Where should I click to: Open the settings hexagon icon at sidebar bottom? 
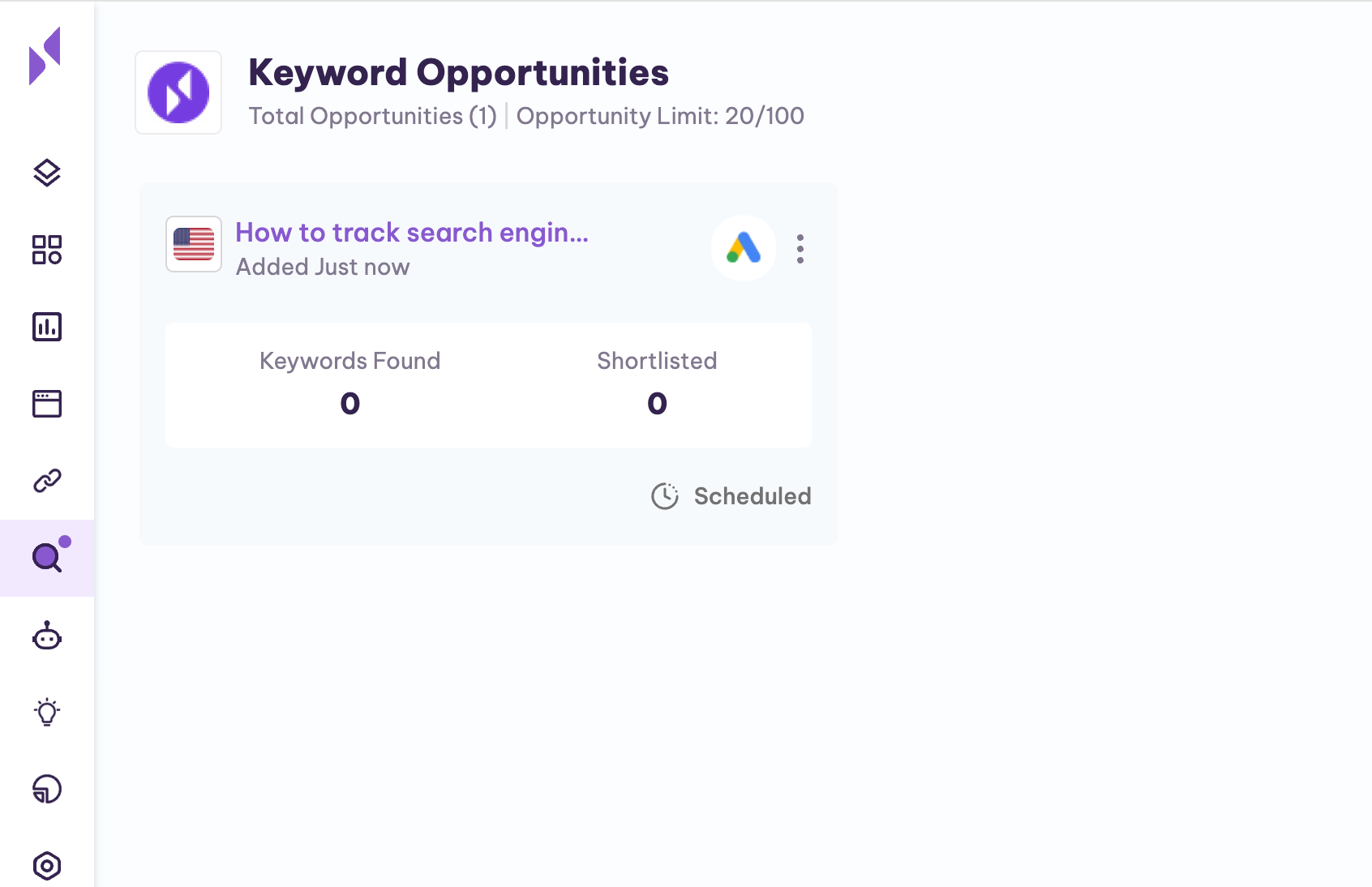pos(46,864)
